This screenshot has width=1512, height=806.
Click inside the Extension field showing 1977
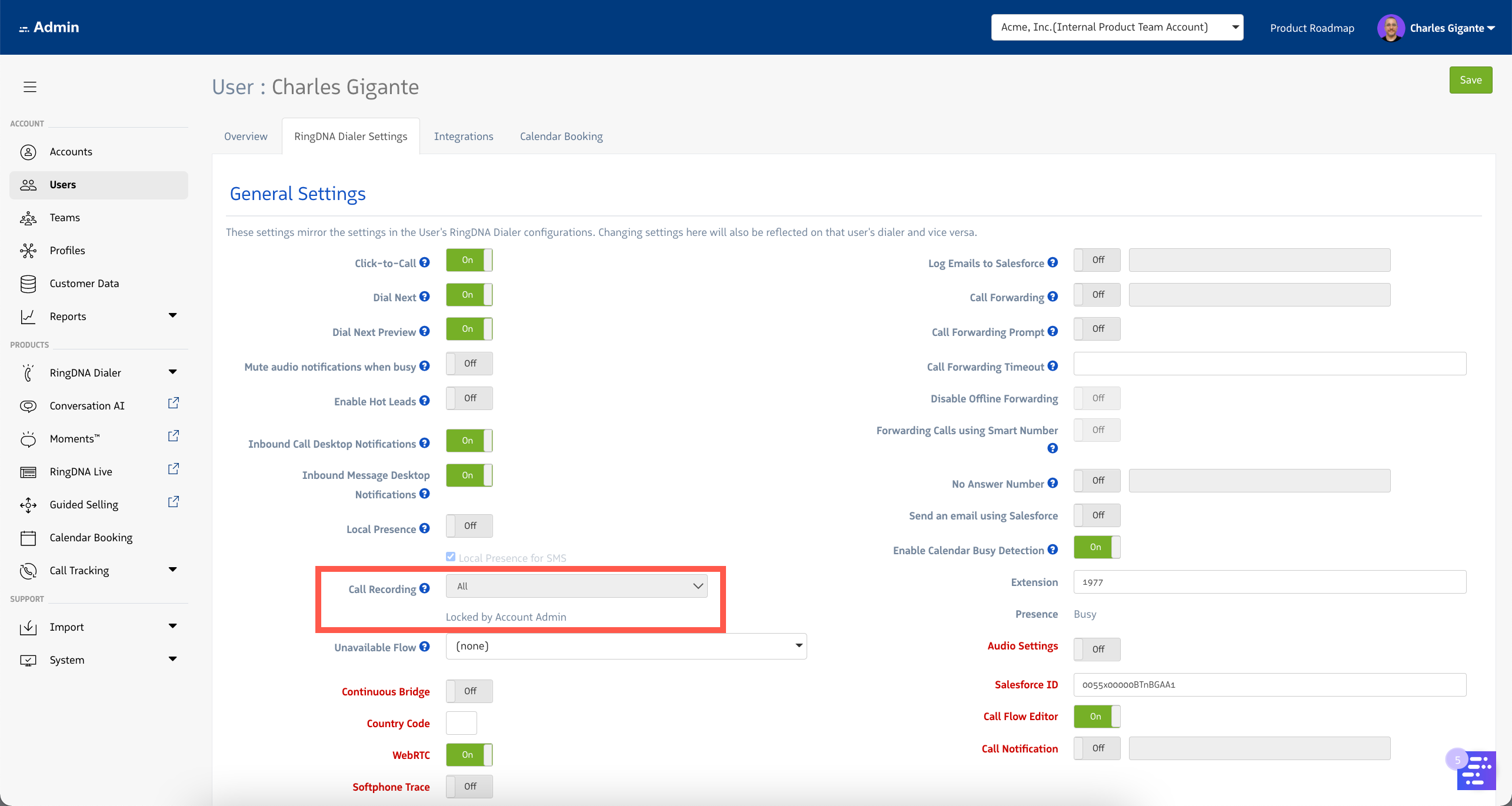1269,582
